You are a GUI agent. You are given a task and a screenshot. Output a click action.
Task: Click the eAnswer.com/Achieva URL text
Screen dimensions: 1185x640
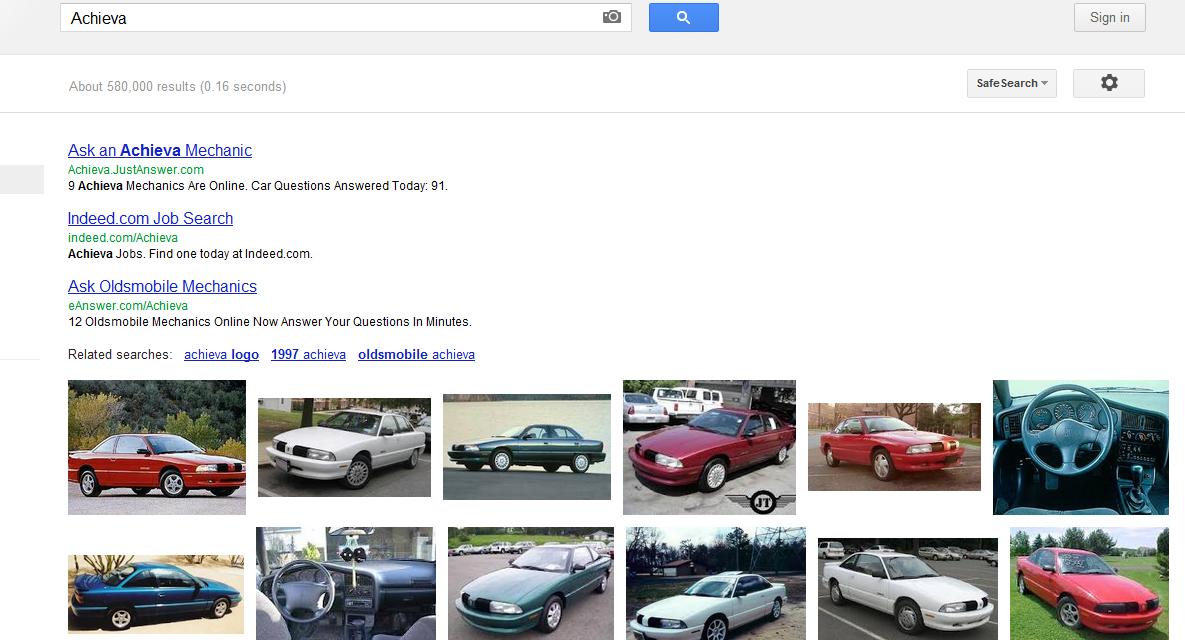[x=128, y=306]
